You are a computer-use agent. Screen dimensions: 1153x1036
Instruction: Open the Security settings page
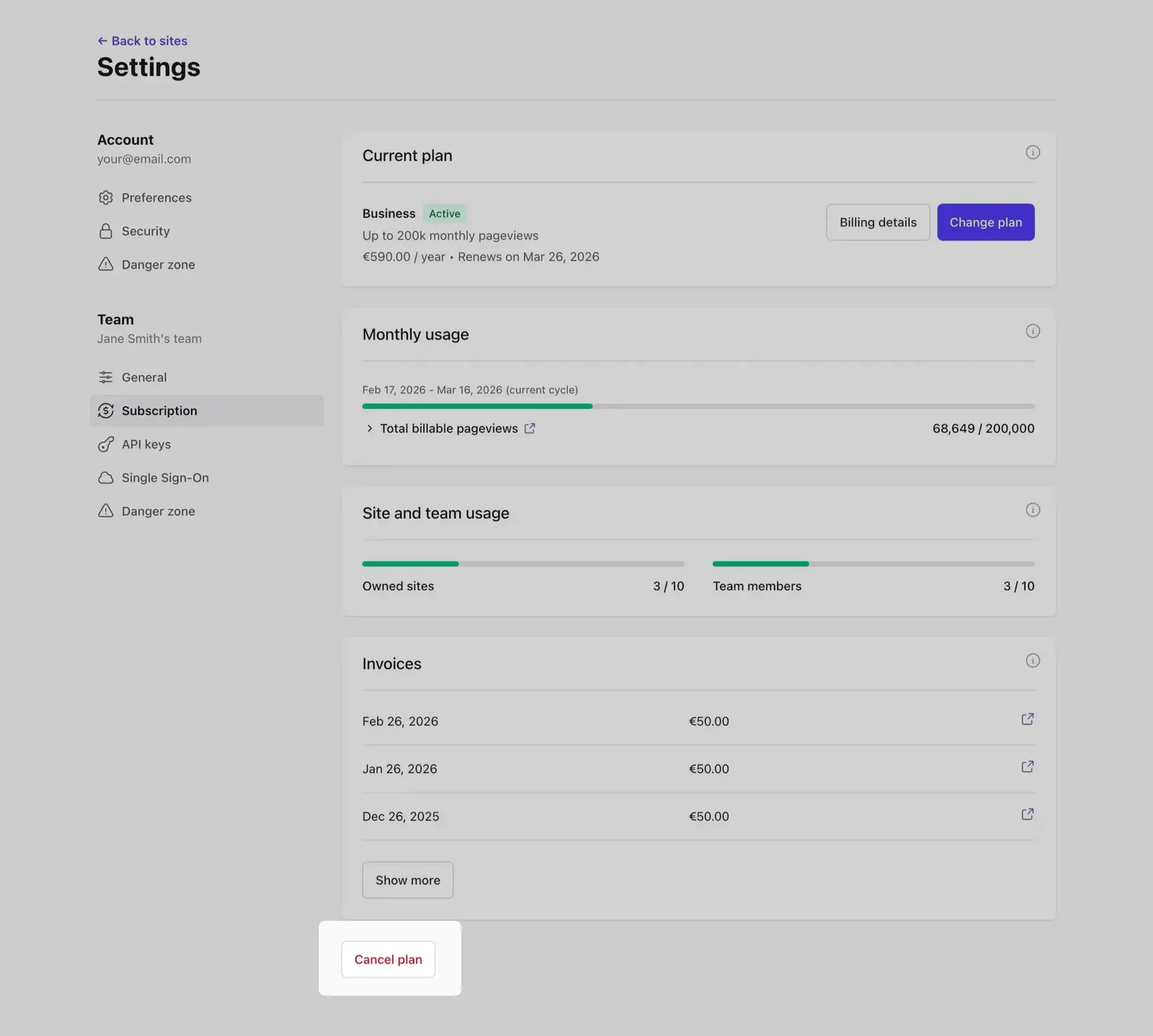pos(146,231)
